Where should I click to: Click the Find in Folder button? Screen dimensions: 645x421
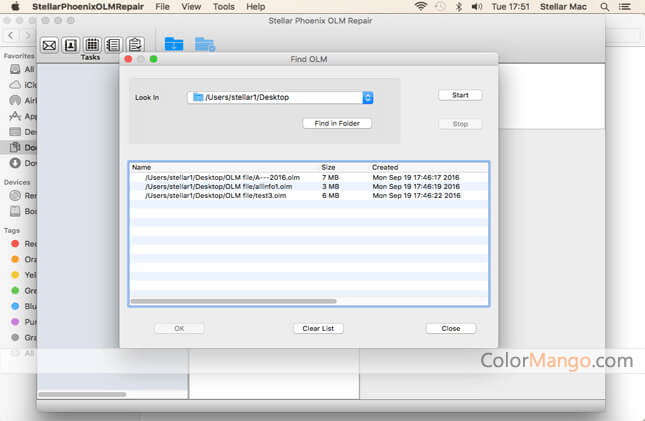(337, 123)
